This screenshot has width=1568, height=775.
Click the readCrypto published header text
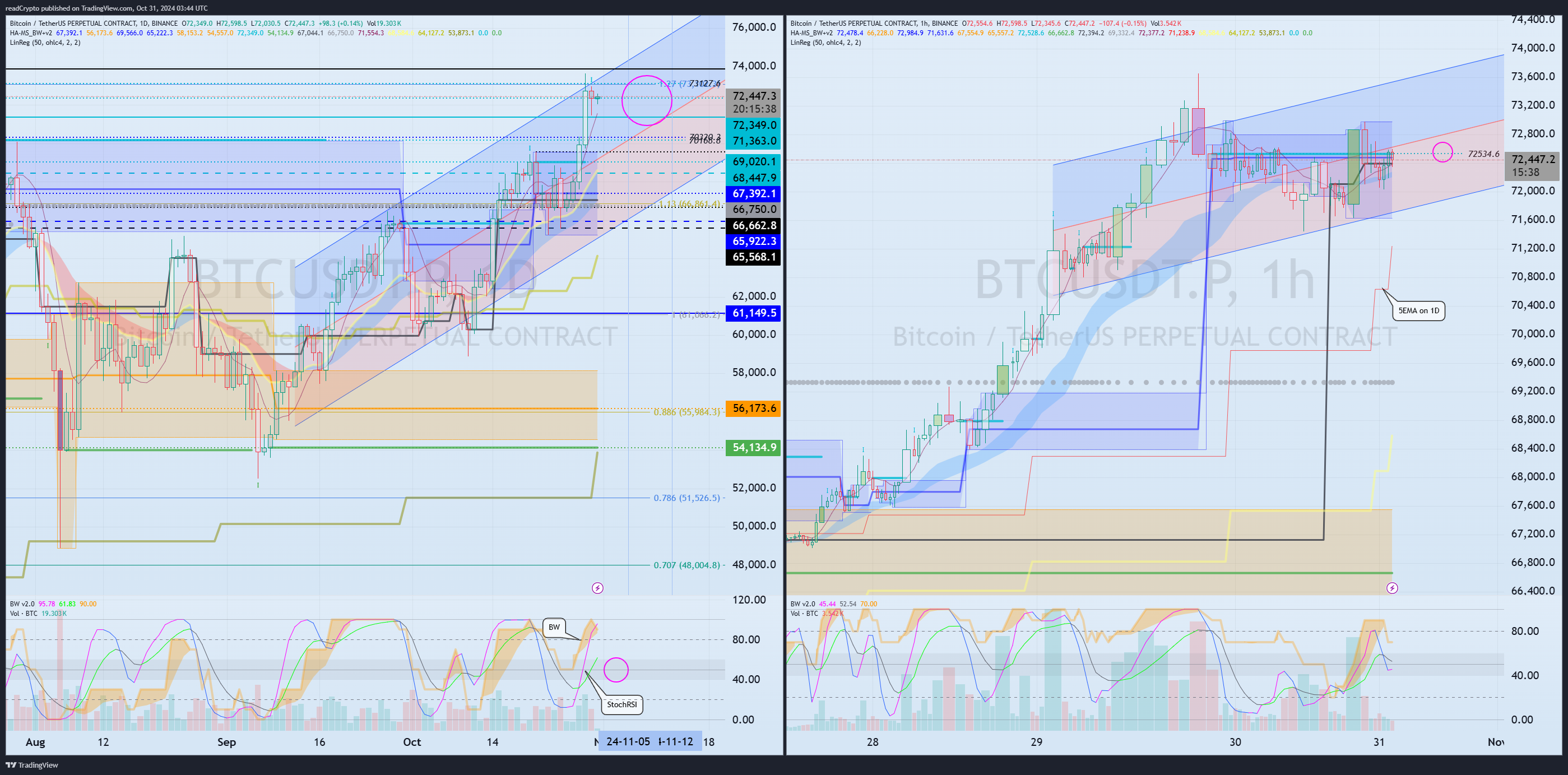(x=106, y=8)
